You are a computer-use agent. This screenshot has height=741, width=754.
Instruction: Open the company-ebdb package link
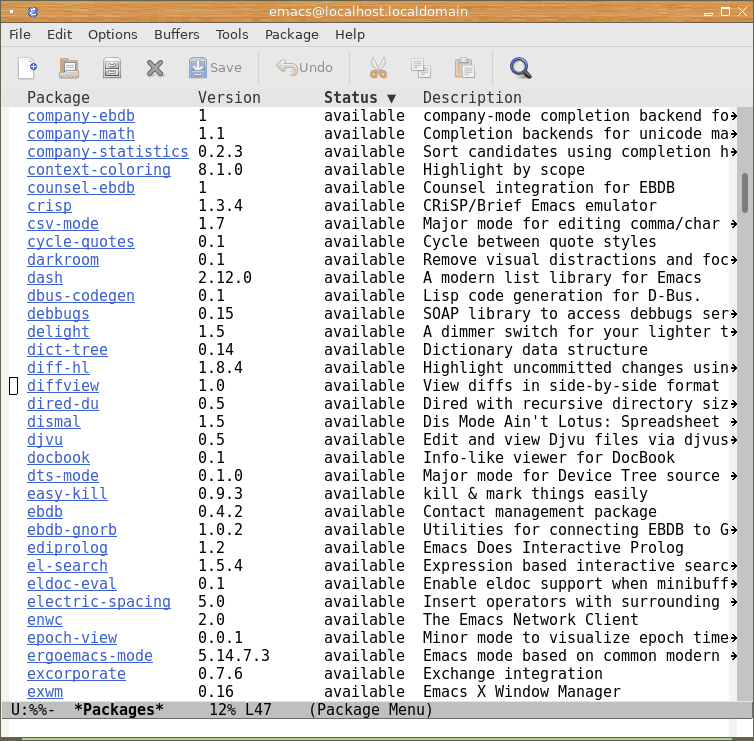click(81, 116)
